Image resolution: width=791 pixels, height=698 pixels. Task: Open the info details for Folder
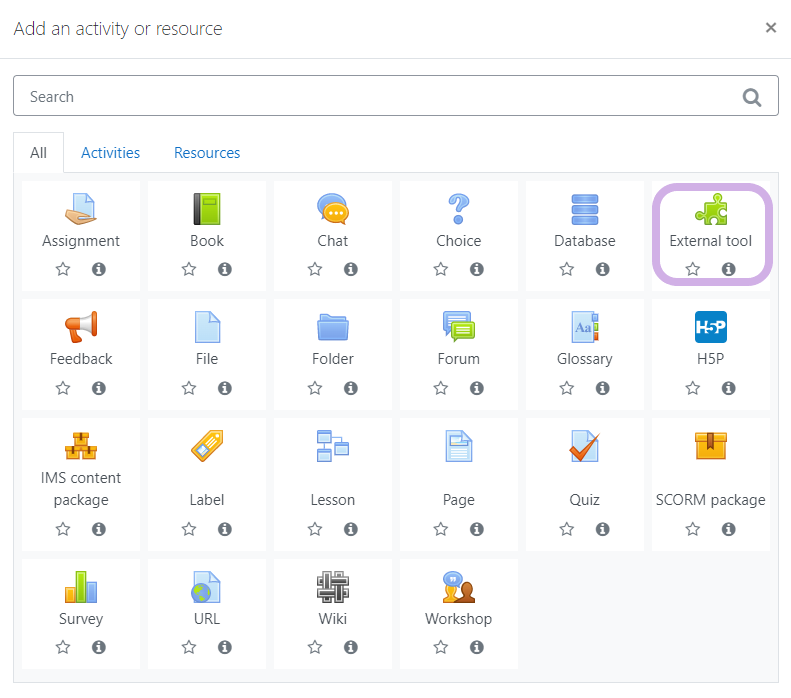[x=351, y=388]
